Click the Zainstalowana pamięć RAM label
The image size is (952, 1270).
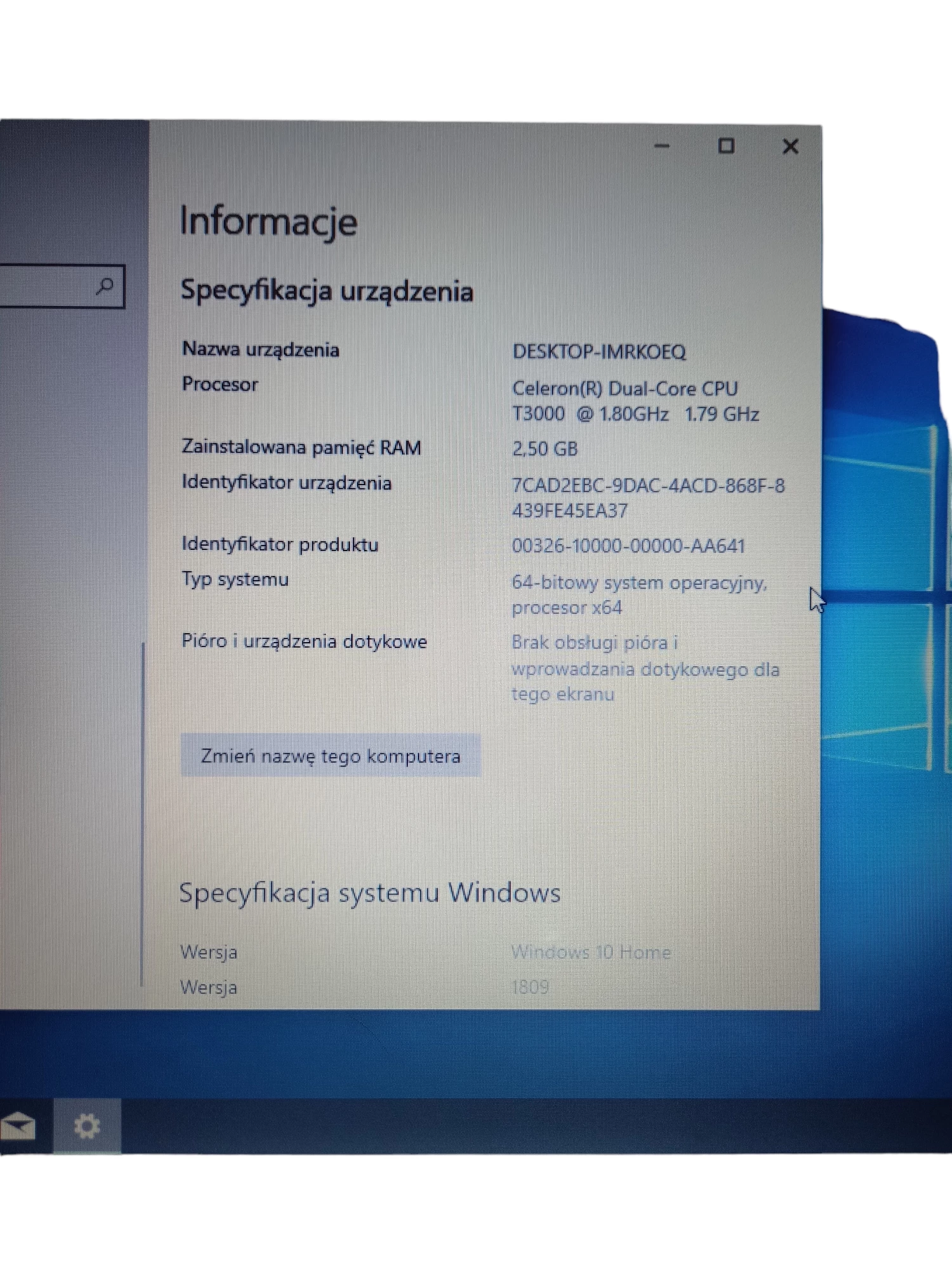point(301,447)
